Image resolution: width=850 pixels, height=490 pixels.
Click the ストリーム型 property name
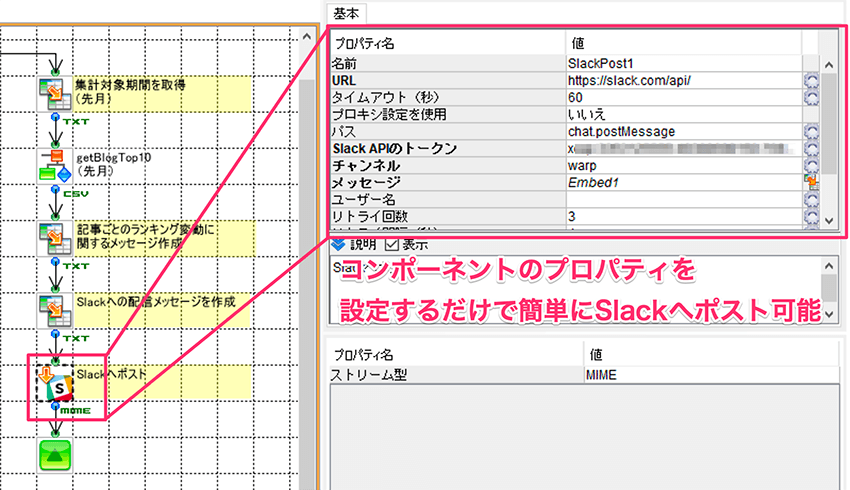[369, 375]
